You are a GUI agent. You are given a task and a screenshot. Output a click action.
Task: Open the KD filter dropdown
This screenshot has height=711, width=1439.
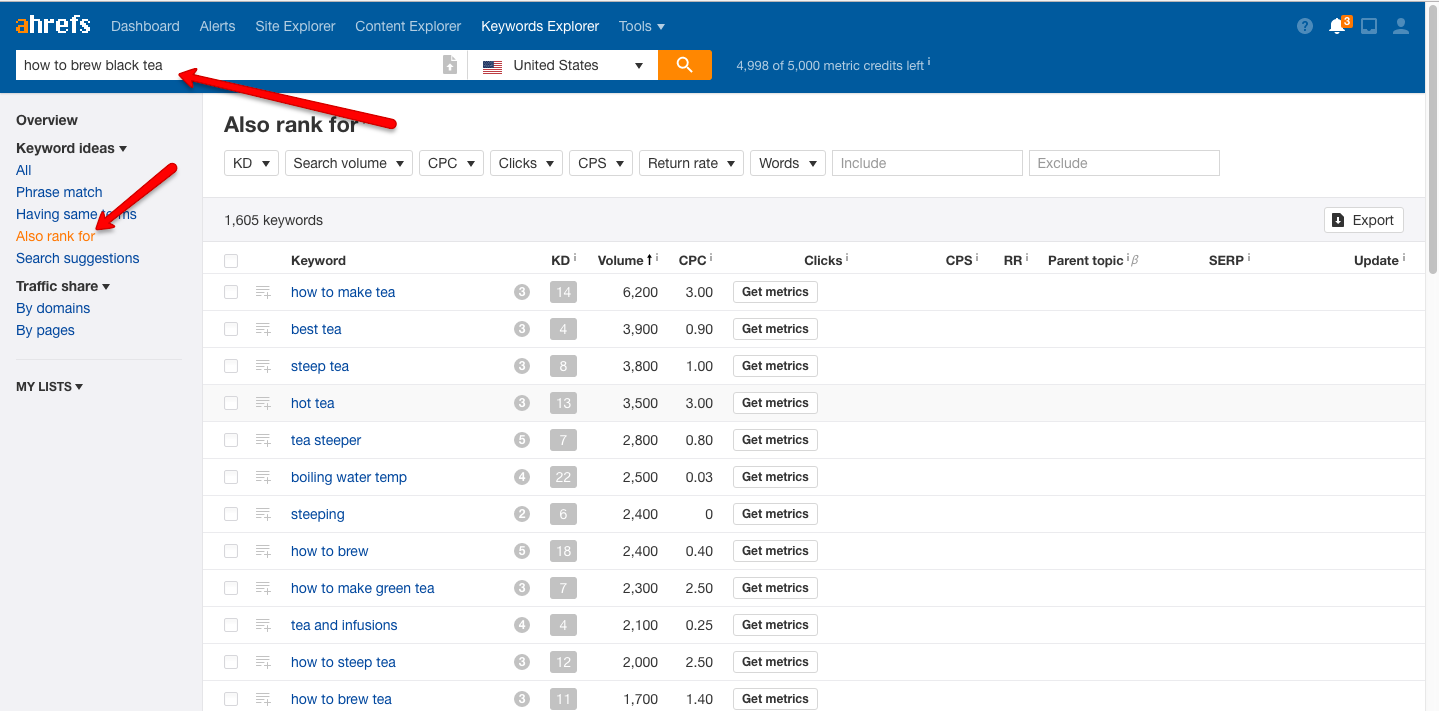tap(251, 163)
